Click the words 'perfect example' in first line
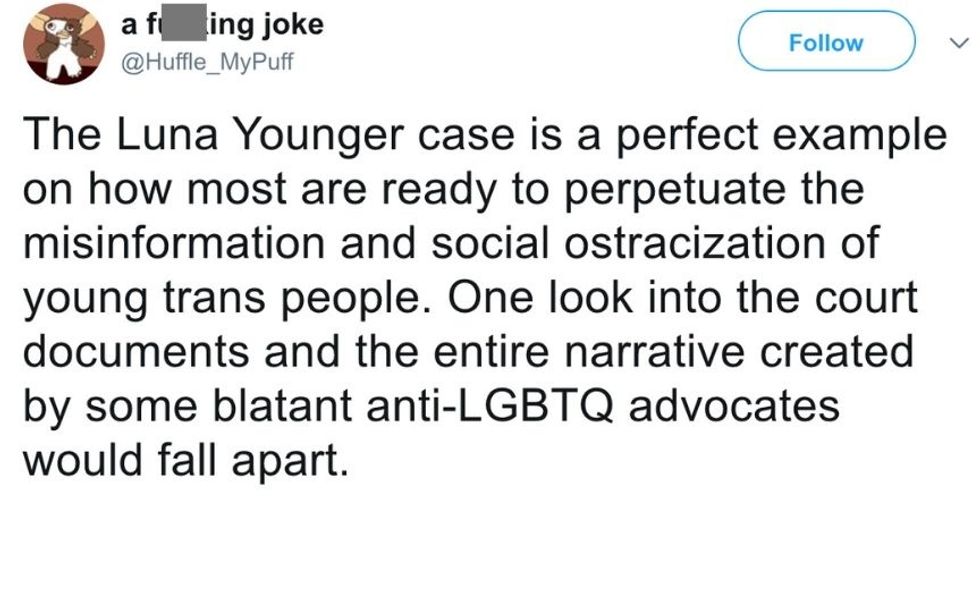This screenshot has width=980, height=590. [782, 136]
